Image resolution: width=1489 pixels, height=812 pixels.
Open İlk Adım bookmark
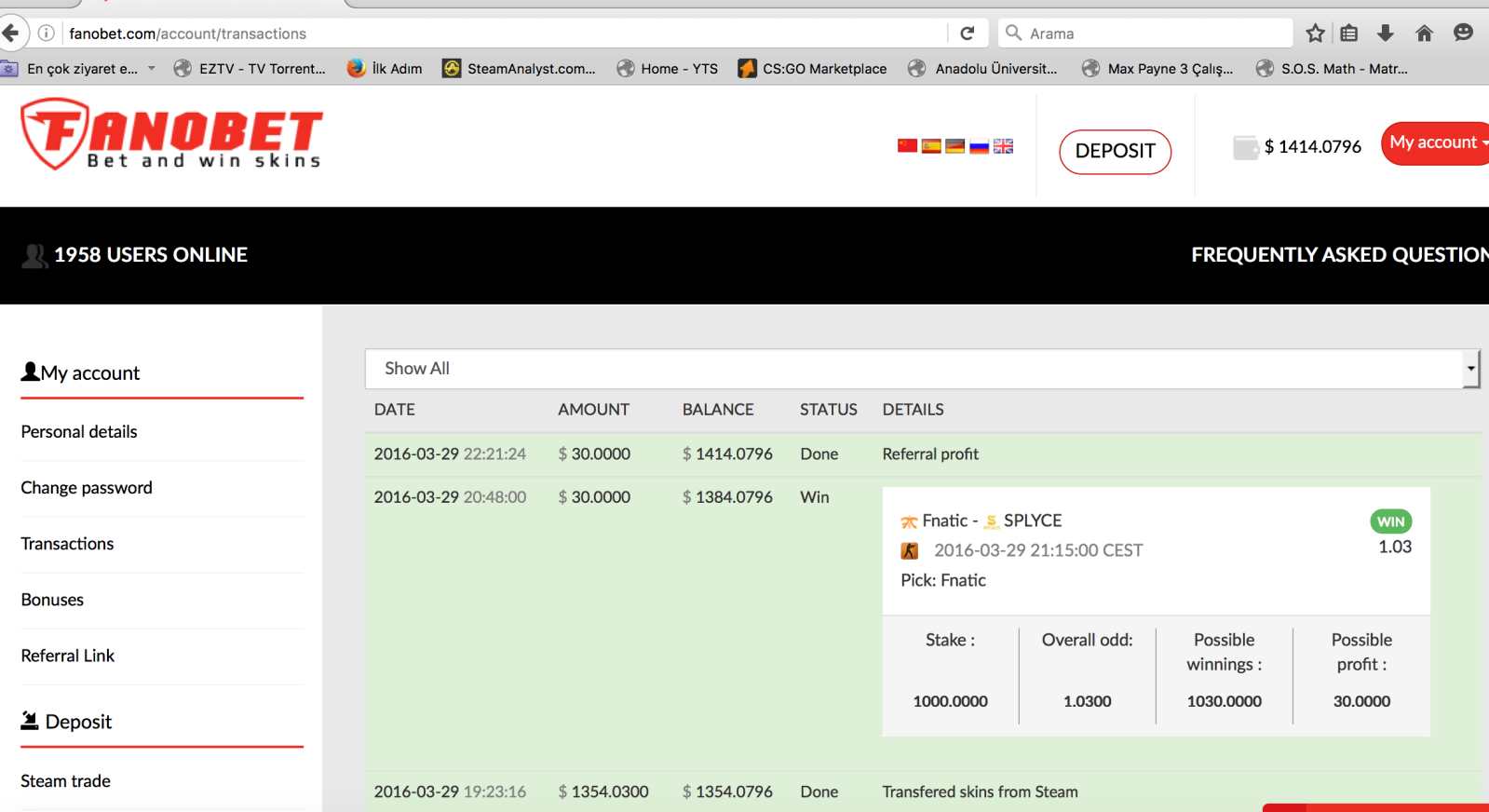click(385, 69)
